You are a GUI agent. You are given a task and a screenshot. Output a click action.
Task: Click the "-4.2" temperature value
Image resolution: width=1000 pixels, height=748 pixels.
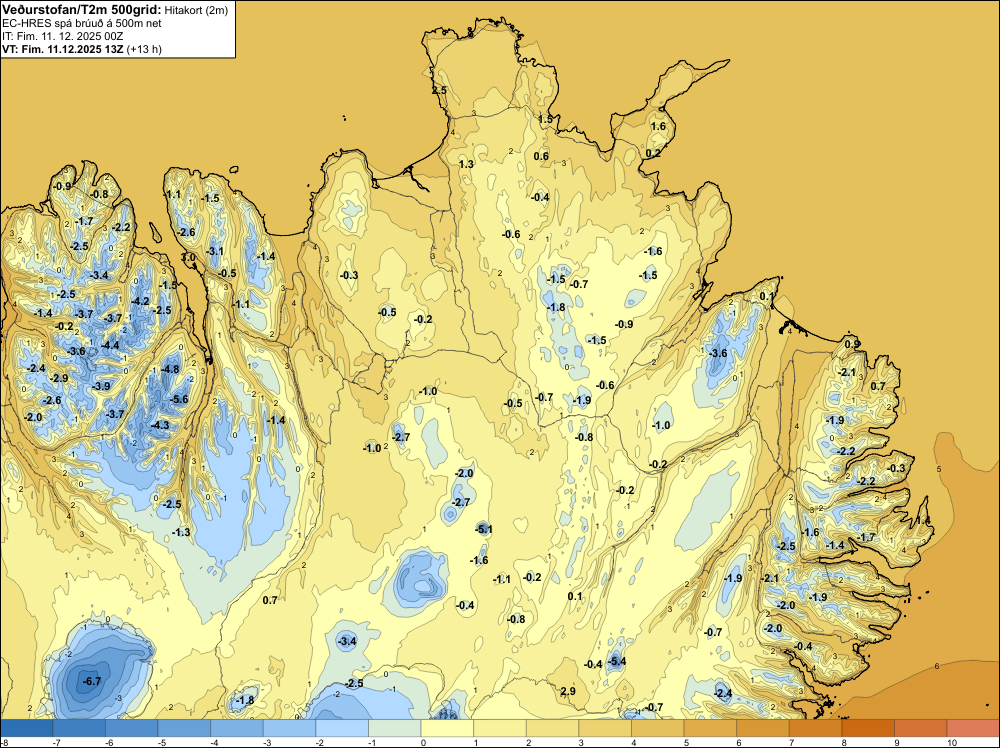140,301
